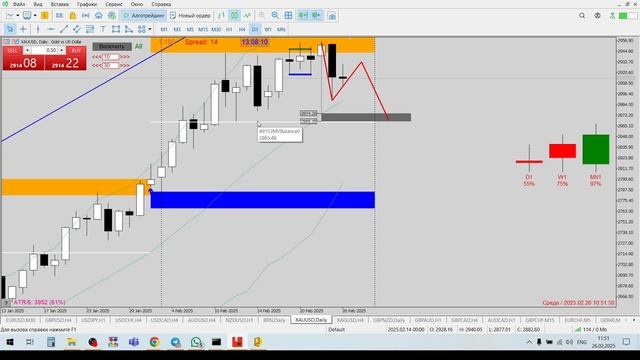Take a chart screenshot with camera icon

[x=332, y=16]
